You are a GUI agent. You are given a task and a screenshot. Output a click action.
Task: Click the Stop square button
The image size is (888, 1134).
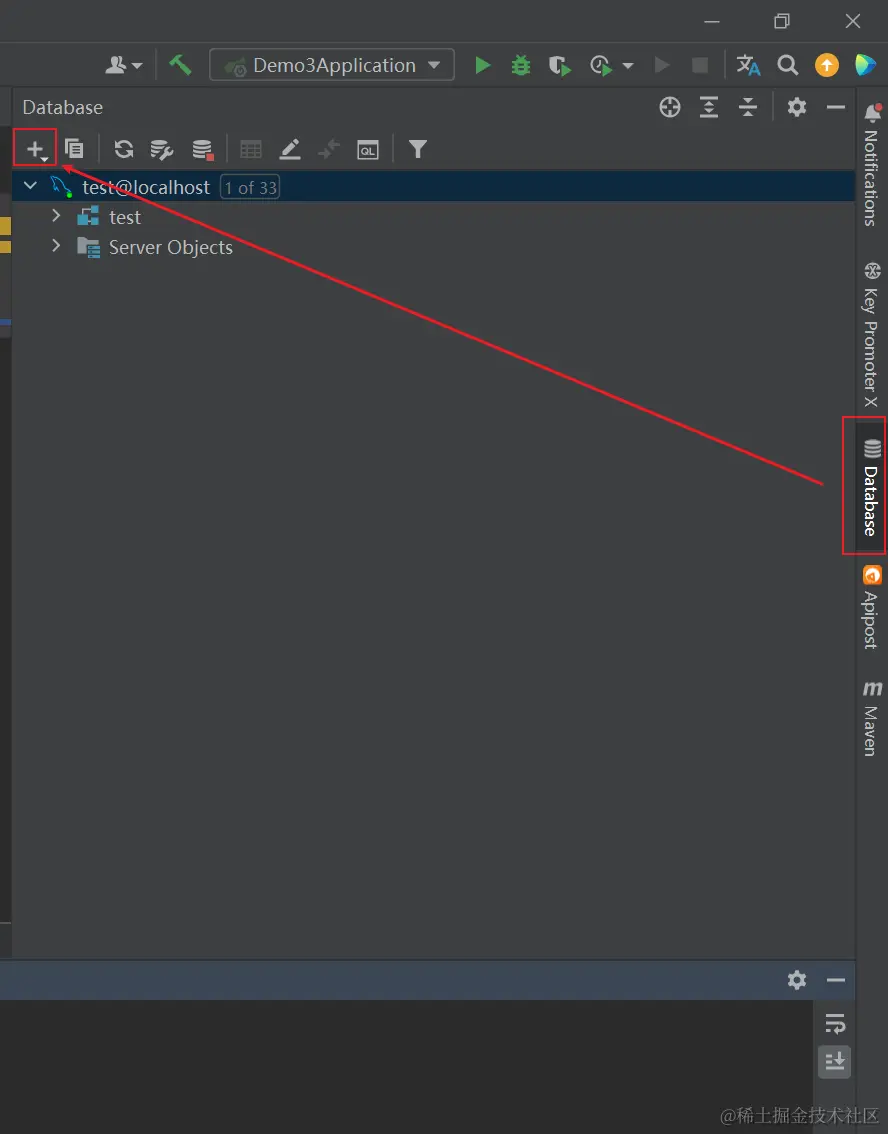700,65
